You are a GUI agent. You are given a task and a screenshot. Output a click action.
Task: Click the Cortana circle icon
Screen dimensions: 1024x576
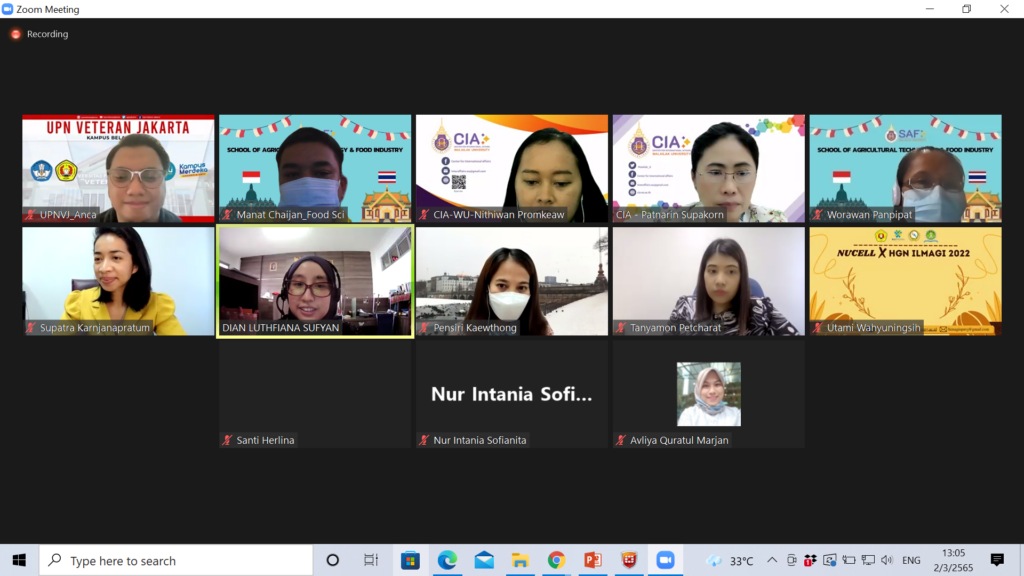pyautogui.click(x=333, y=560)
